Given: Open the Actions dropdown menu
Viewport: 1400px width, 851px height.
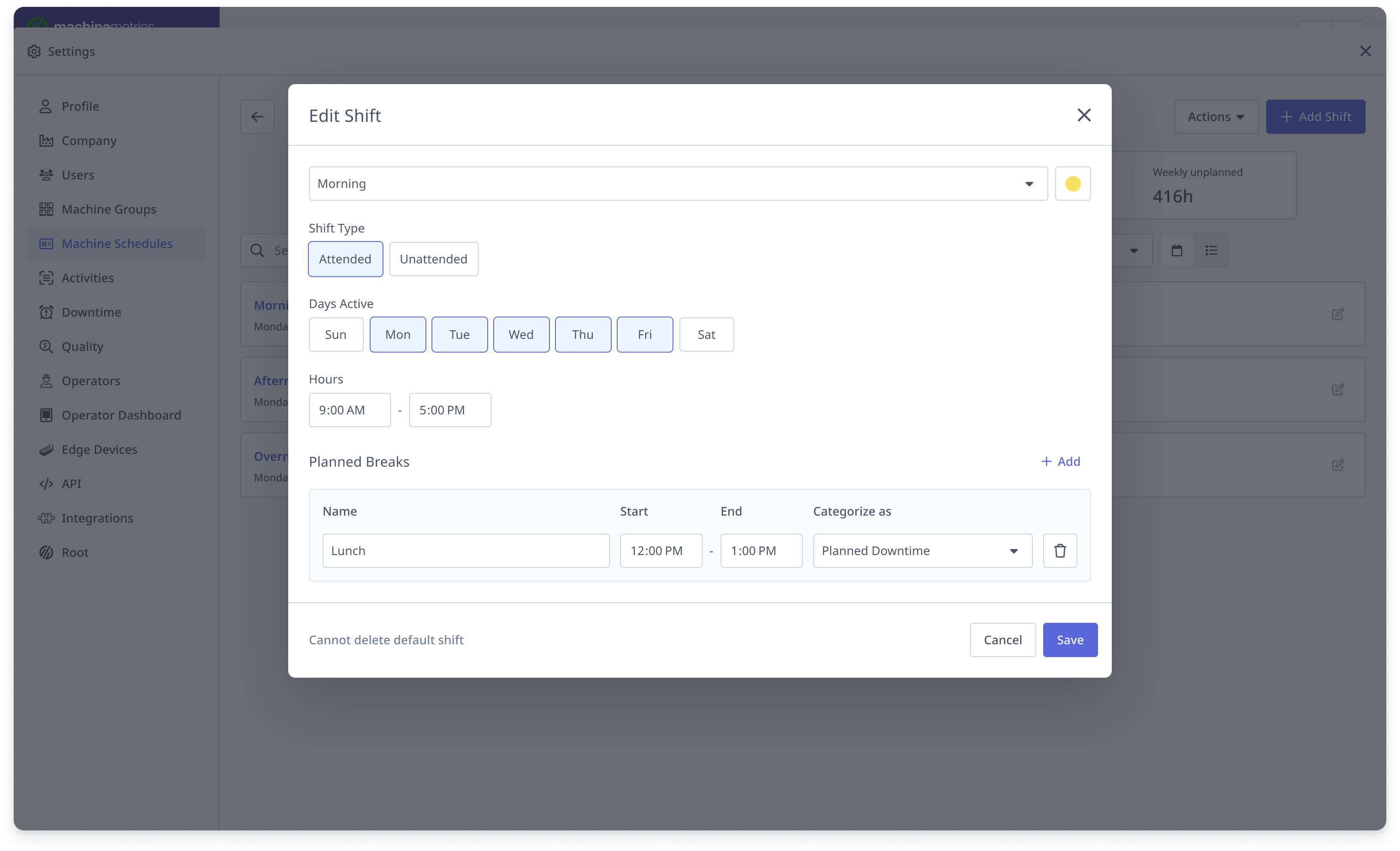Looking at the screenshot, I should click(1216, 117).
